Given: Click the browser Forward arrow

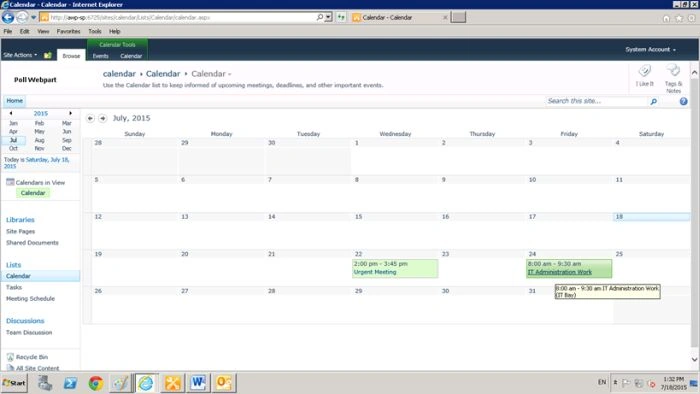Looking at the screenshot, I should [22, 17].
